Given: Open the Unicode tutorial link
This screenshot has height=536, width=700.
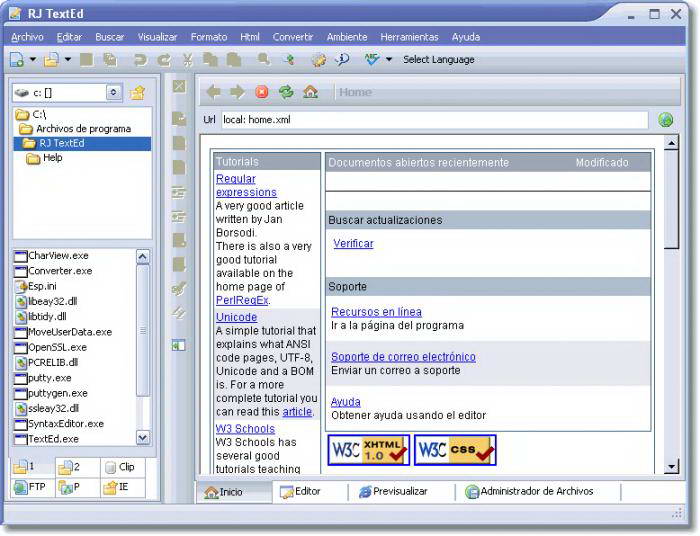Looking at the screenshot, I should (236, 317).
